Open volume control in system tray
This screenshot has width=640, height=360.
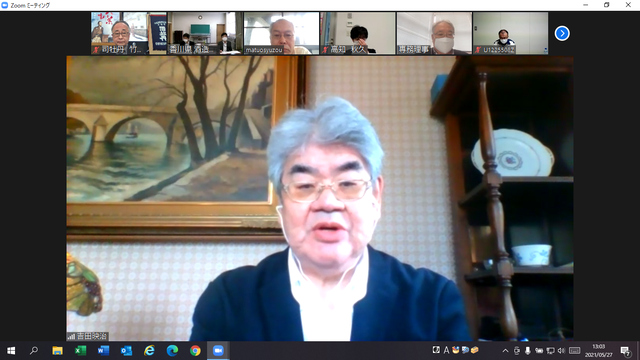(562, 351)
